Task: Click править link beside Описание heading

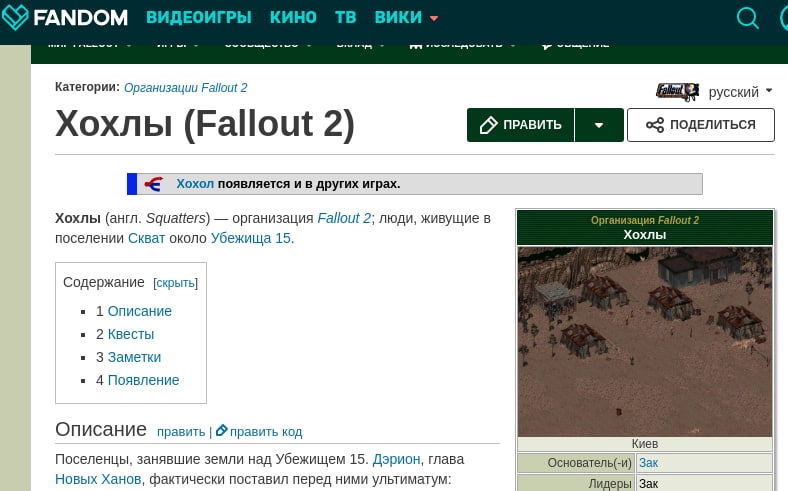Action: click(x=181, y=432)
